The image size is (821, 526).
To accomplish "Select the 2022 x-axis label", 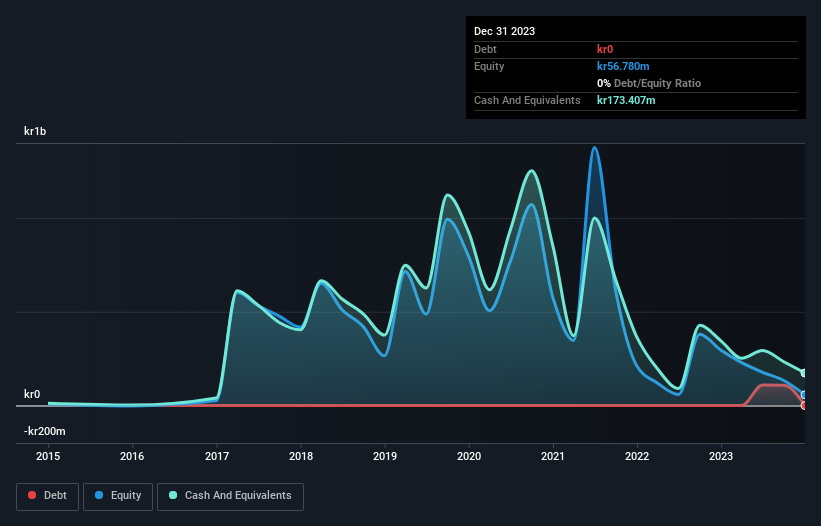I will [637, 456].
